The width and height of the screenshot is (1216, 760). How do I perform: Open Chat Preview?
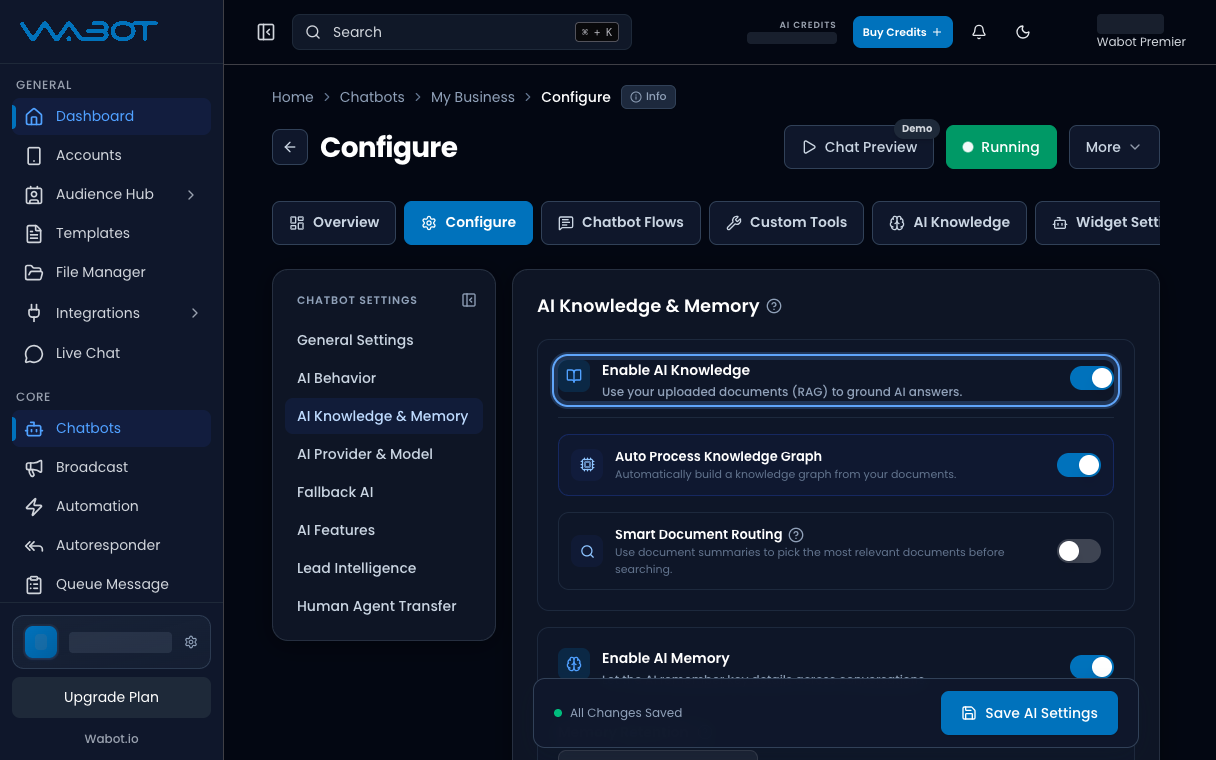tap(859, 147)
